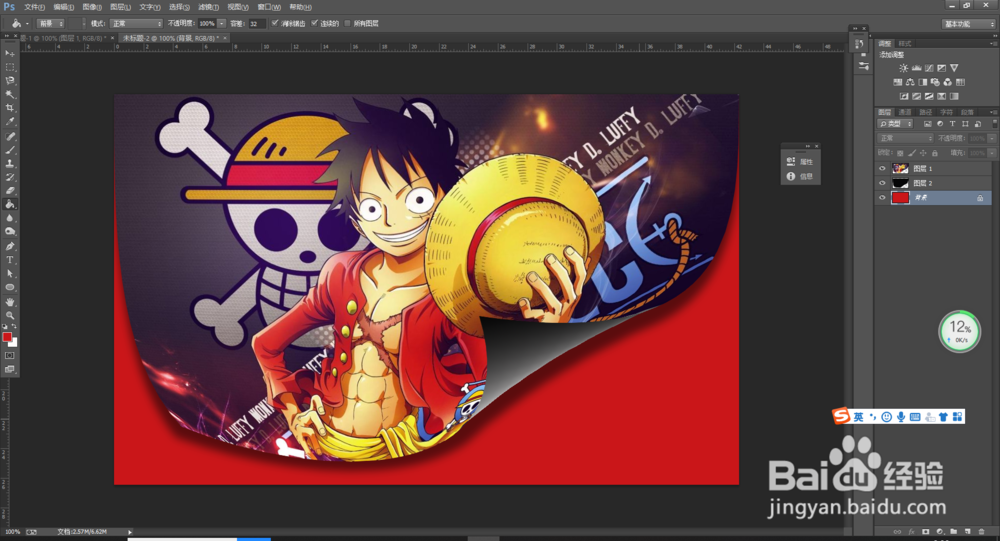This screenshot has width=1000, height=541.
Task: Select the Healing Brush tool
Action: (10, 137)
